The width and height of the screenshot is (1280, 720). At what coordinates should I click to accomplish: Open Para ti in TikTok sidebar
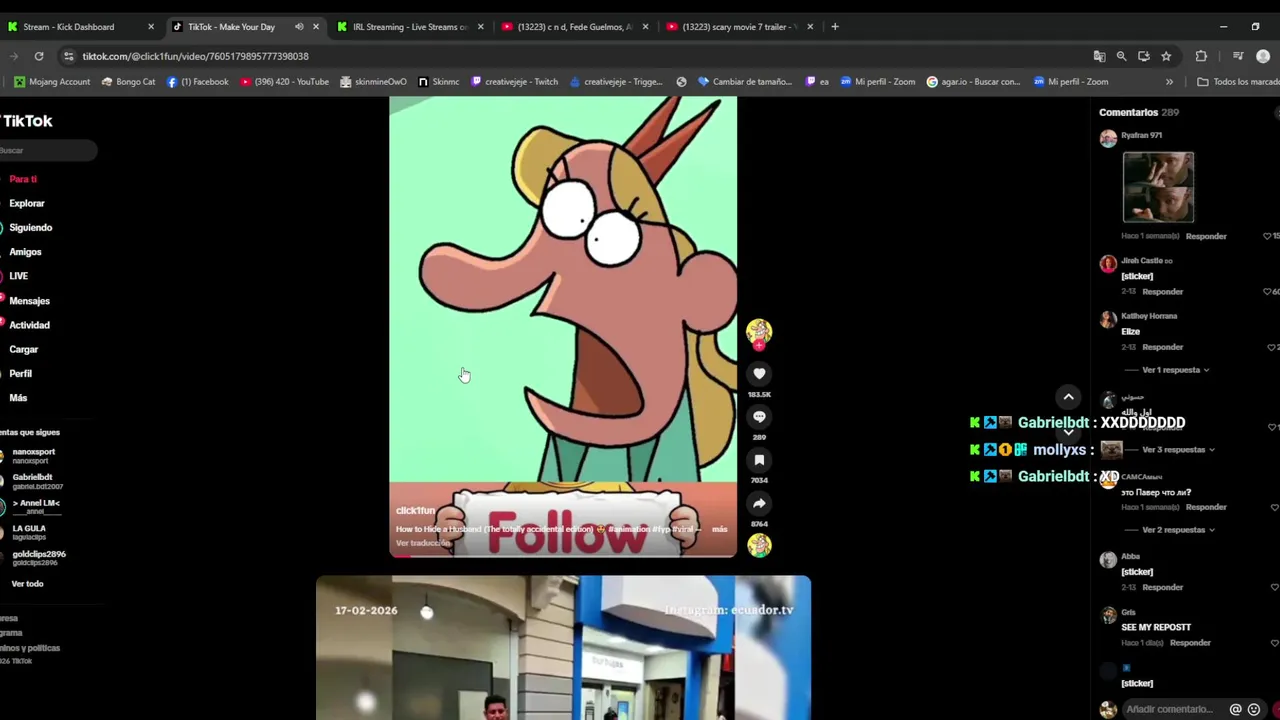click(x=23, y=179)
